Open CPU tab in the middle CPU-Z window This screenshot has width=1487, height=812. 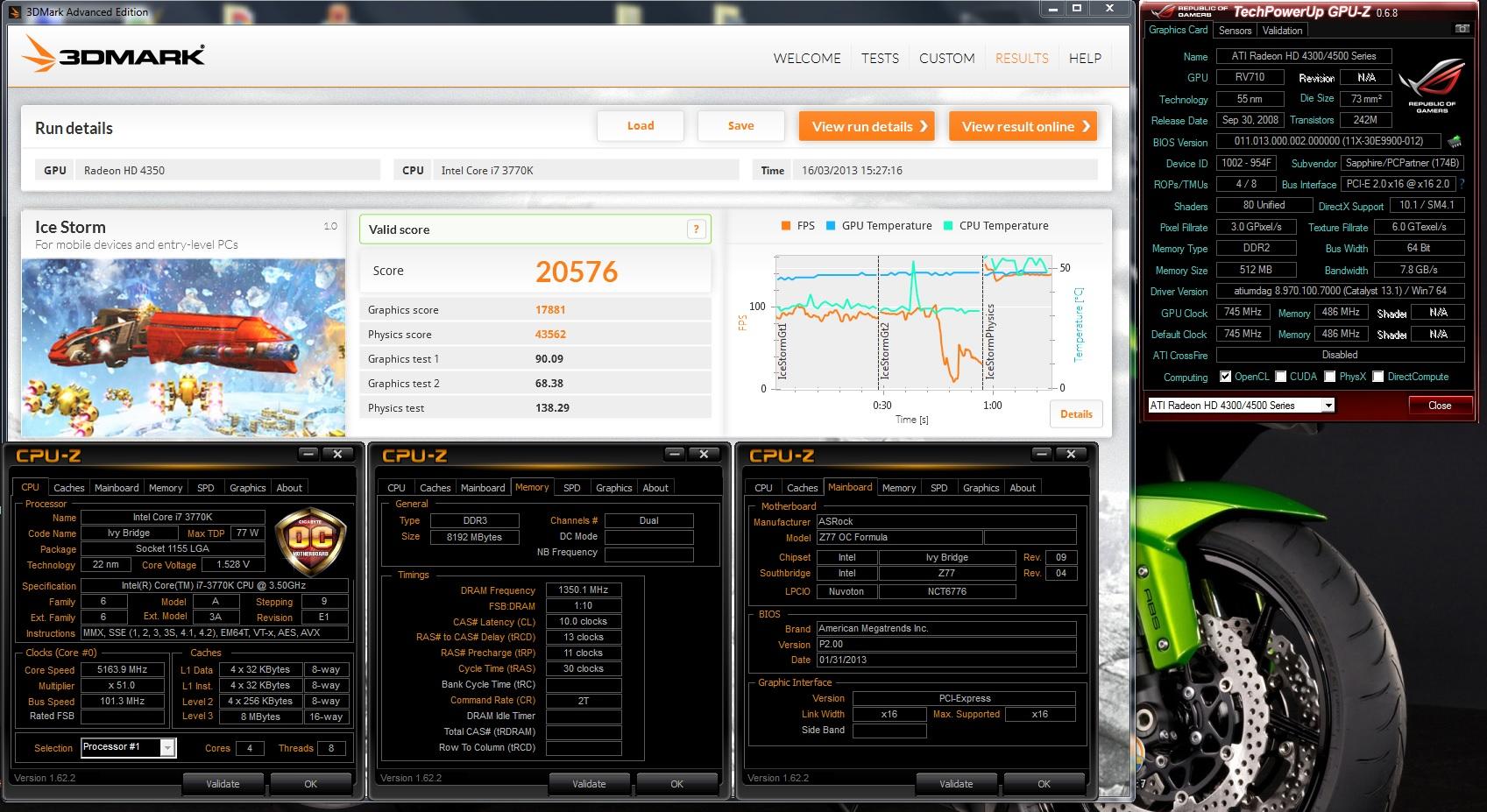click(x=396, y=488)
